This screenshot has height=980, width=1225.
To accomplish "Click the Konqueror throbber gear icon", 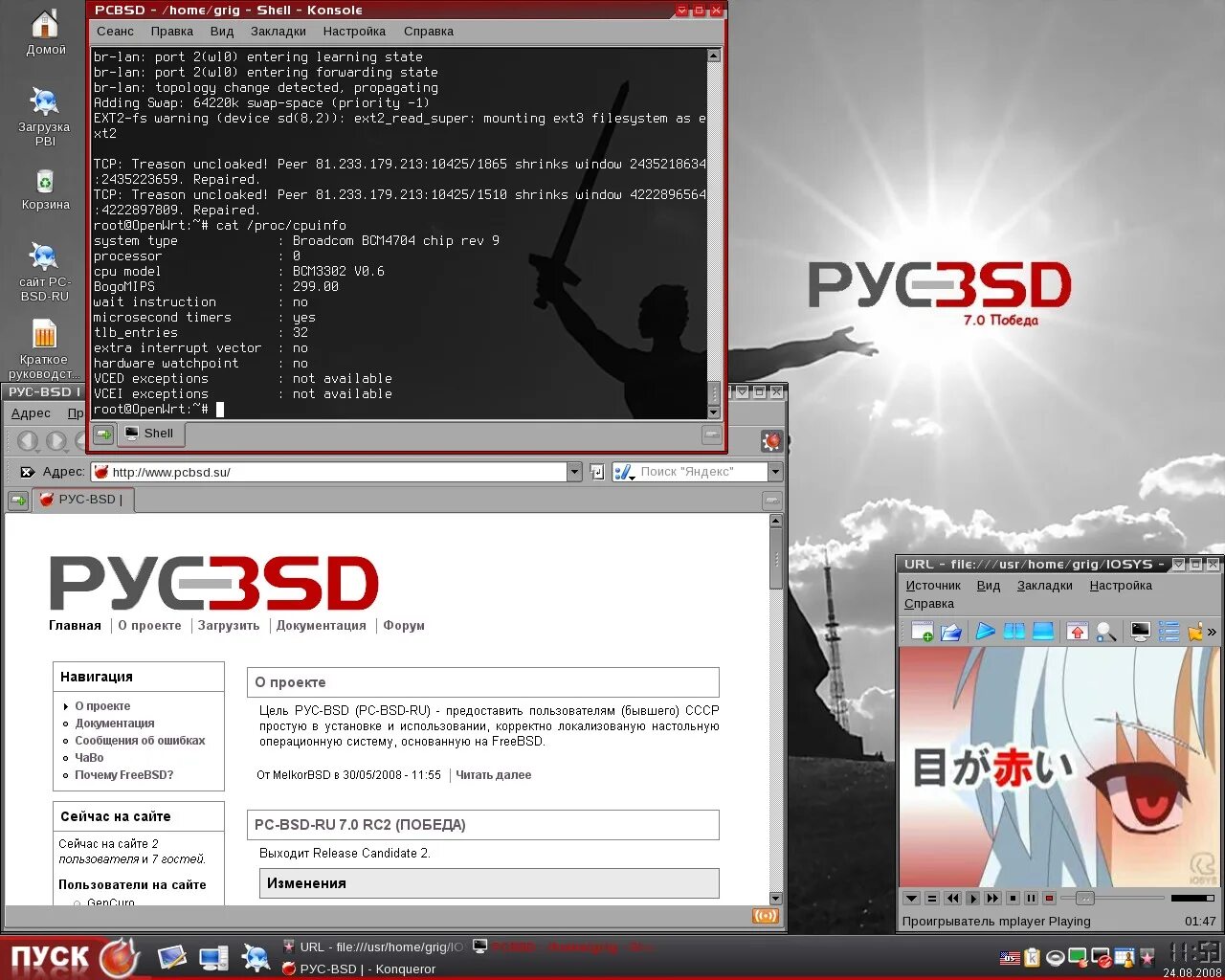I will pyautogui.click(x=771, y=441).
